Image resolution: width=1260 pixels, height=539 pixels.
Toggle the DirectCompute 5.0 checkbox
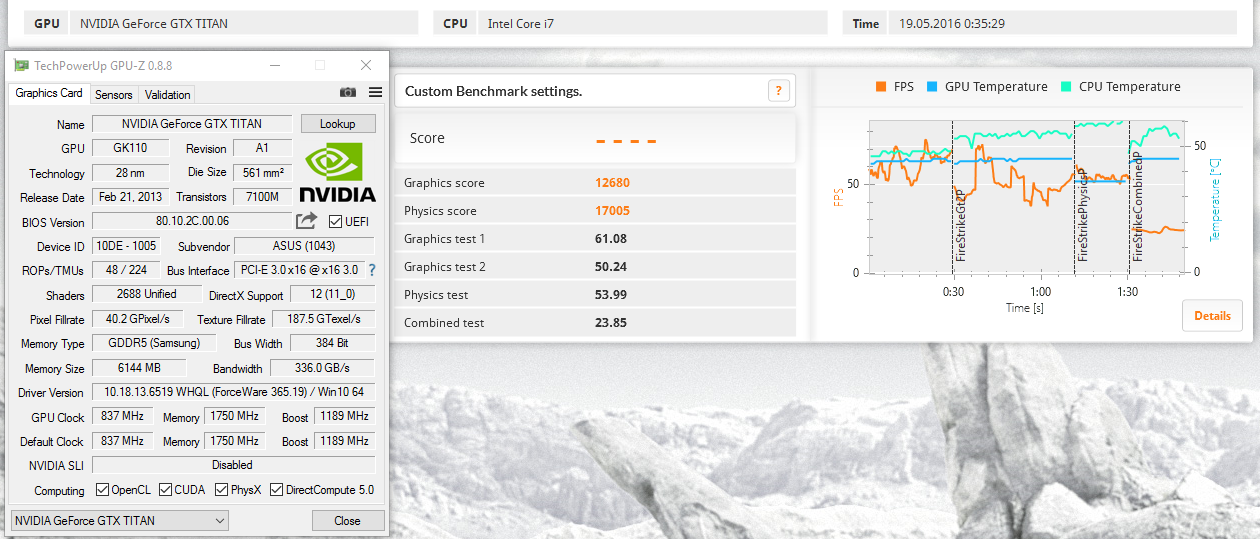point(276,490)
